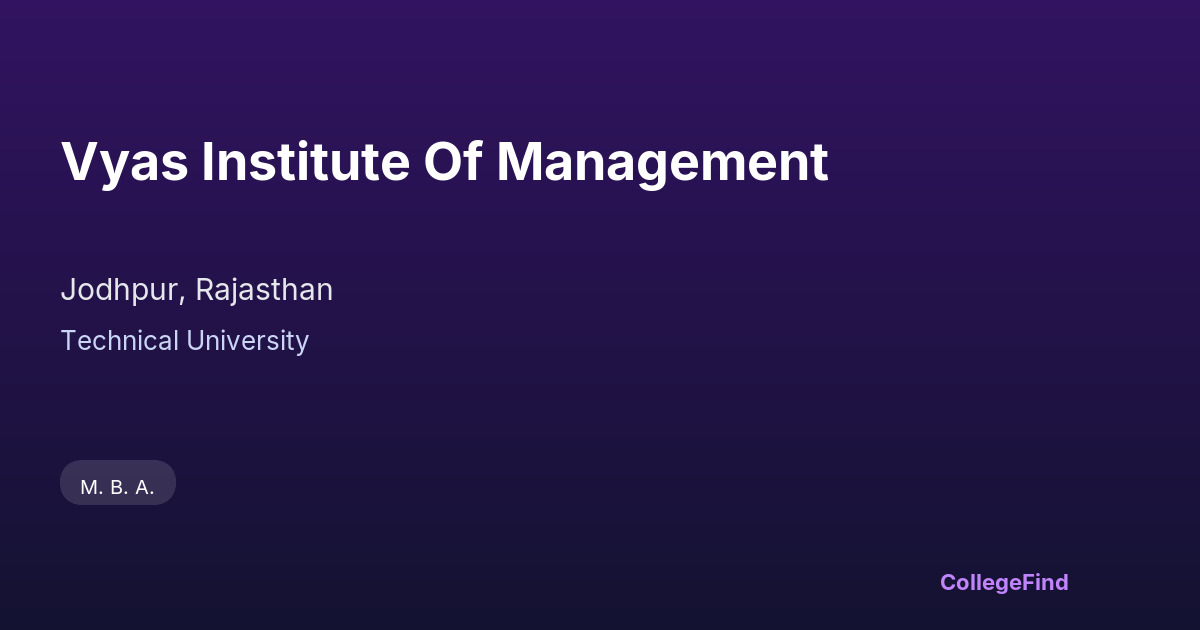Open the CollegeFind brand link
Viewport: 1200px width, 630px height.
[1004, 582]
